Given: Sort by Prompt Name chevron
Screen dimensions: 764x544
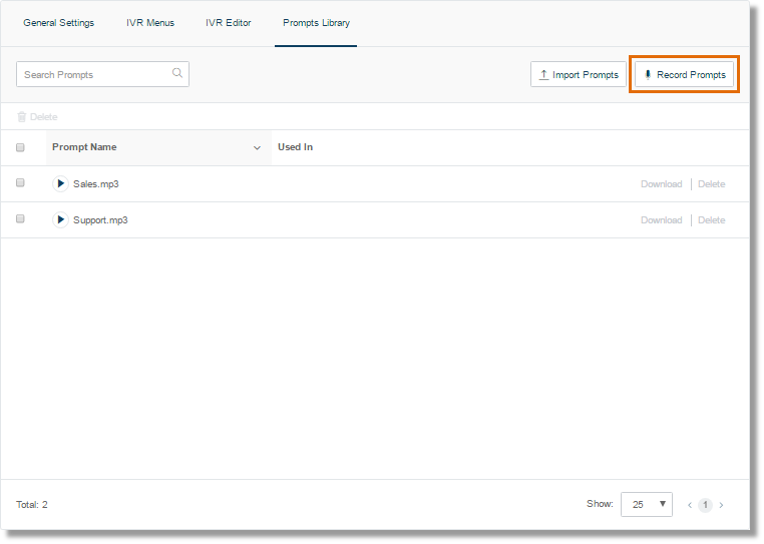Looking at the screenshot, I should 257,148.
